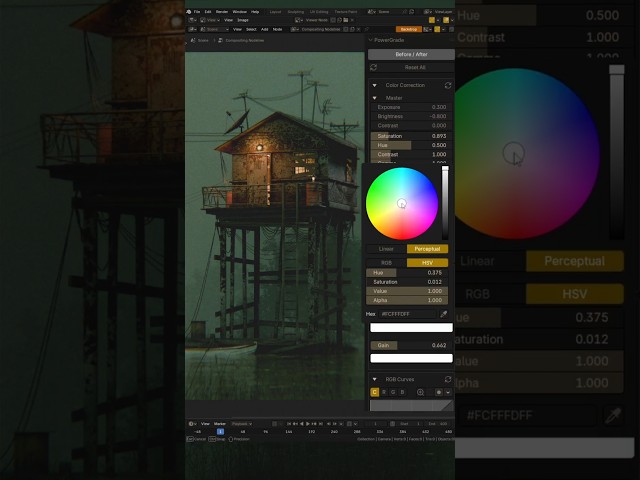Toggle the orange Backdrop button
640x480 pixels.
click(409, 29)
